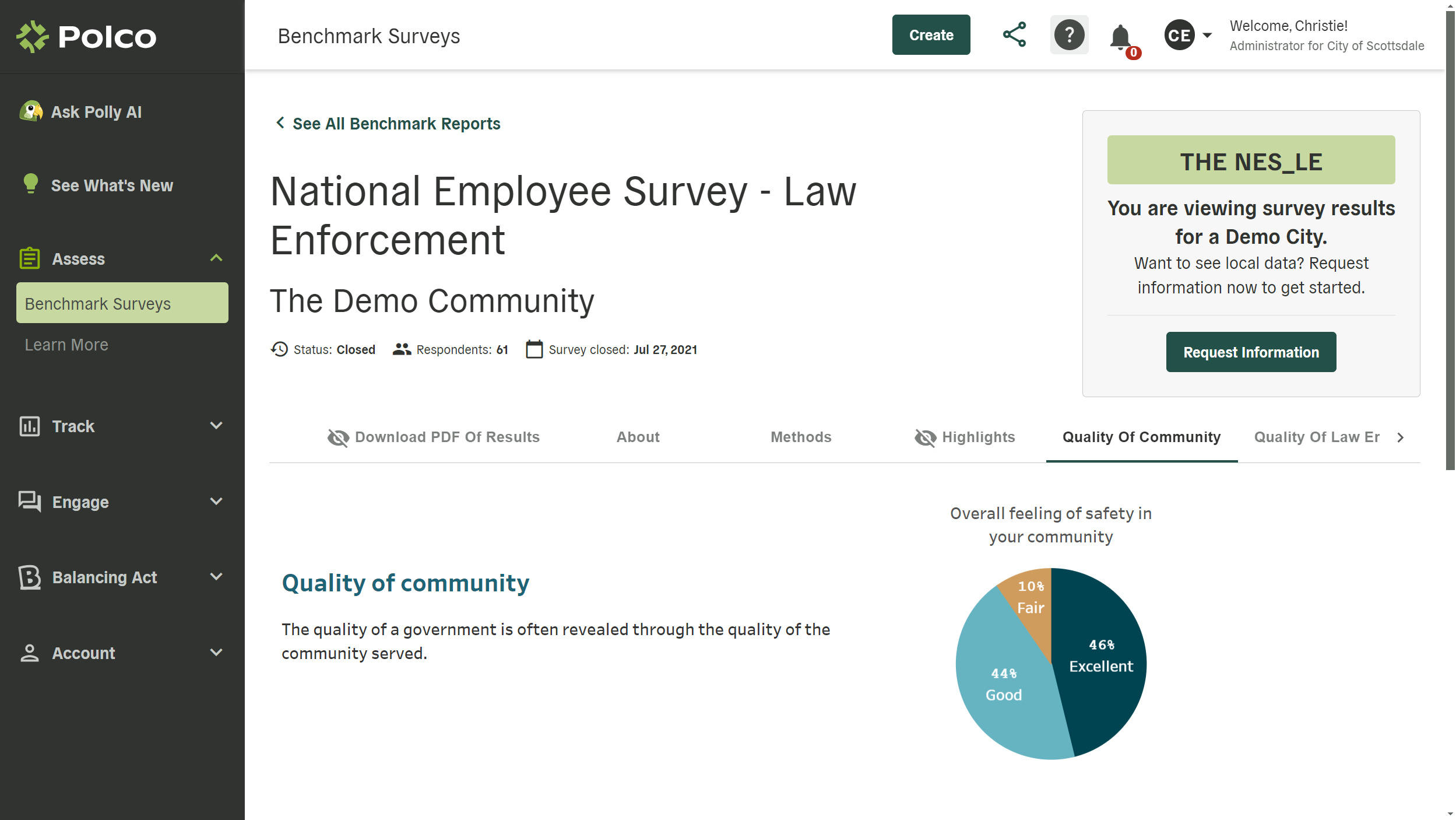The image size is (1456, 820).
Task: Click the respondents people icon
Action: (402, 349)
